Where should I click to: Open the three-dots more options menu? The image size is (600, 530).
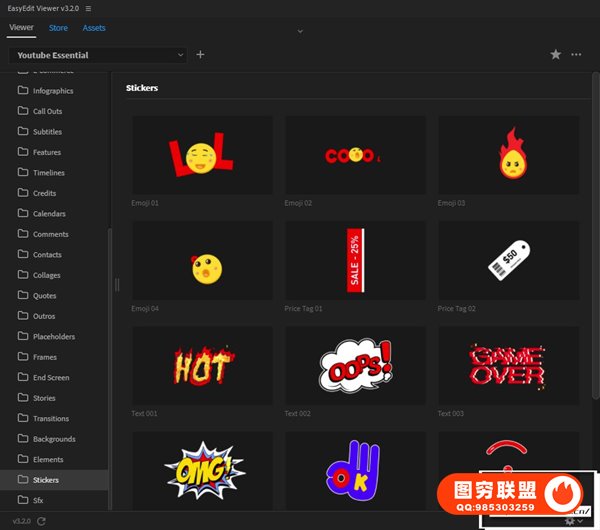pos(576,55)
